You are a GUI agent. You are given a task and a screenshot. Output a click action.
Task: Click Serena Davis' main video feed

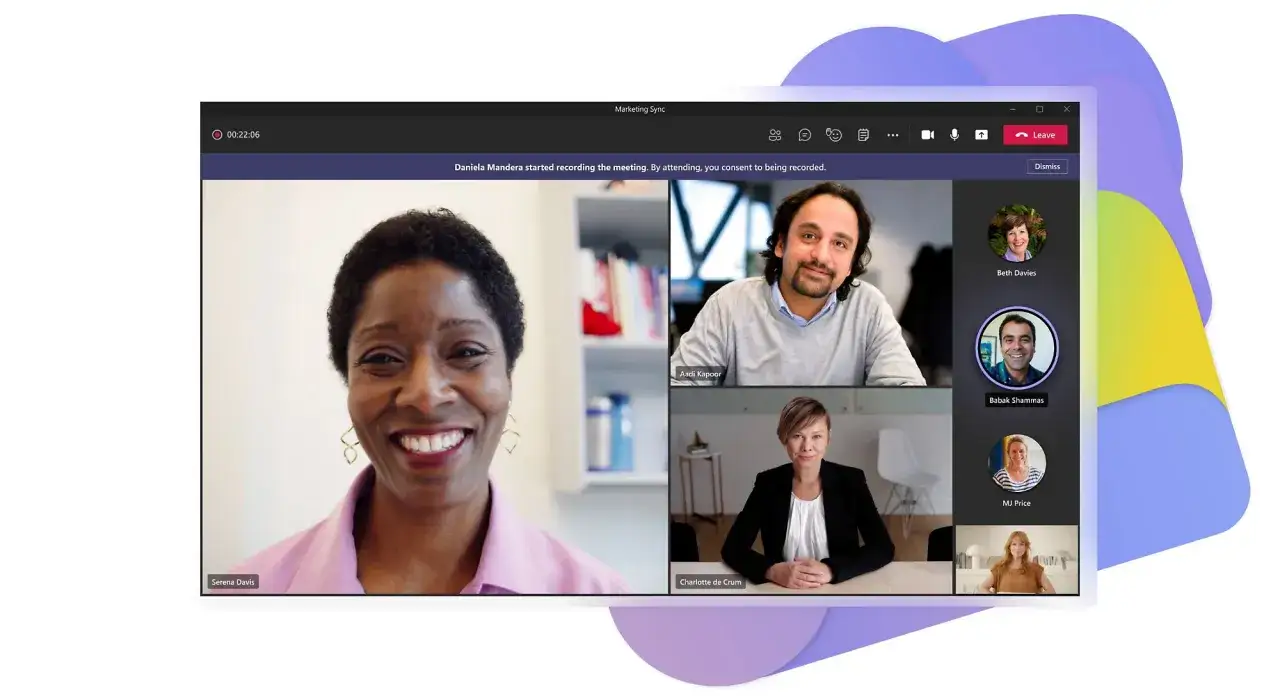[x=435, y=387]
